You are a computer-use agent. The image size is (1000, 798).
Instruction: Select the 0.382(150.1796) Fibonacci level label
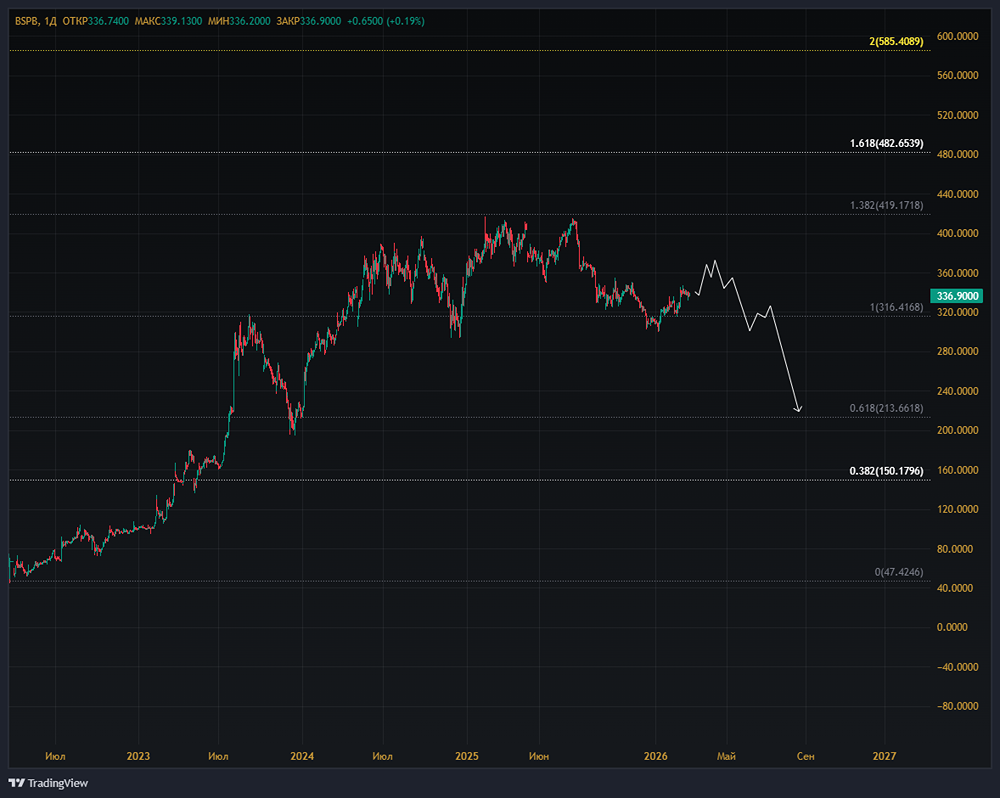point(886,471)
